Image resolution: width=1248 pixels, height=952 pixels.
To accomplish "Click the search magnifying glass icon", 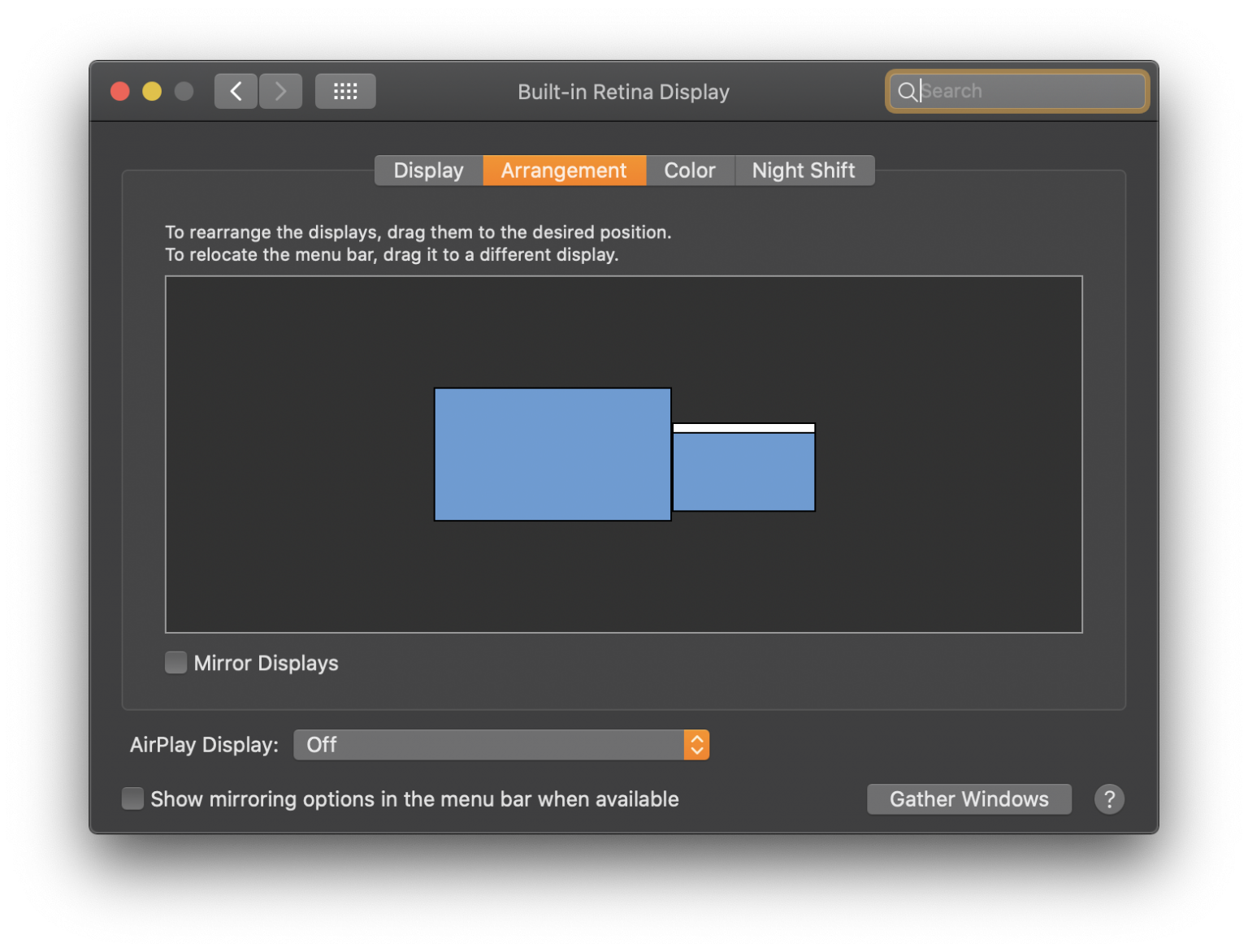I will click(909, 92).
